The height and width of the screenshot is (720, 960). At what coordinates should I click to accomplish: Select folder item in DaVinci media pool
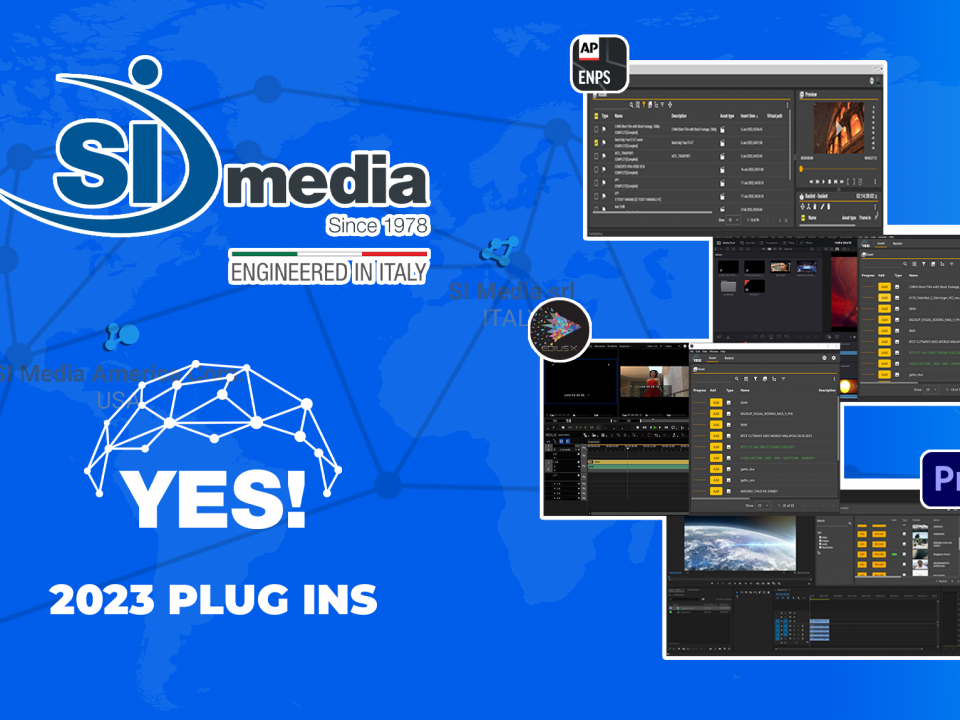729,287
